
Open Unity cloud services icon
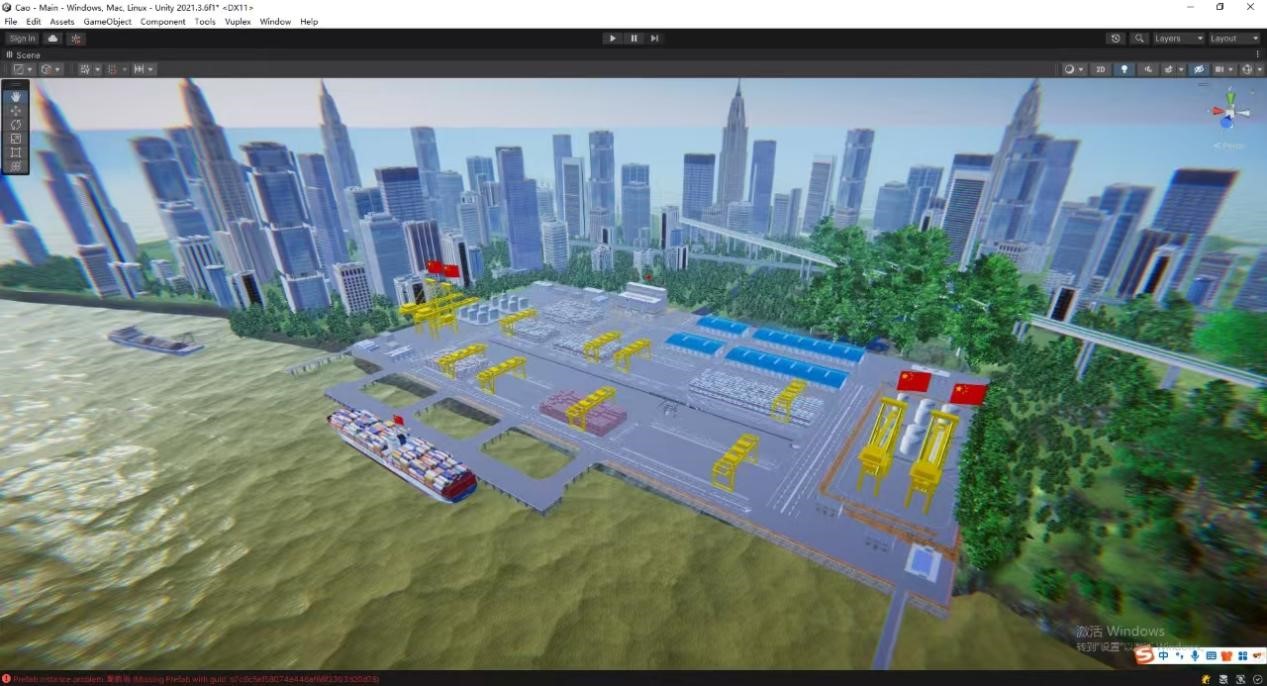(x=53, y=38)
